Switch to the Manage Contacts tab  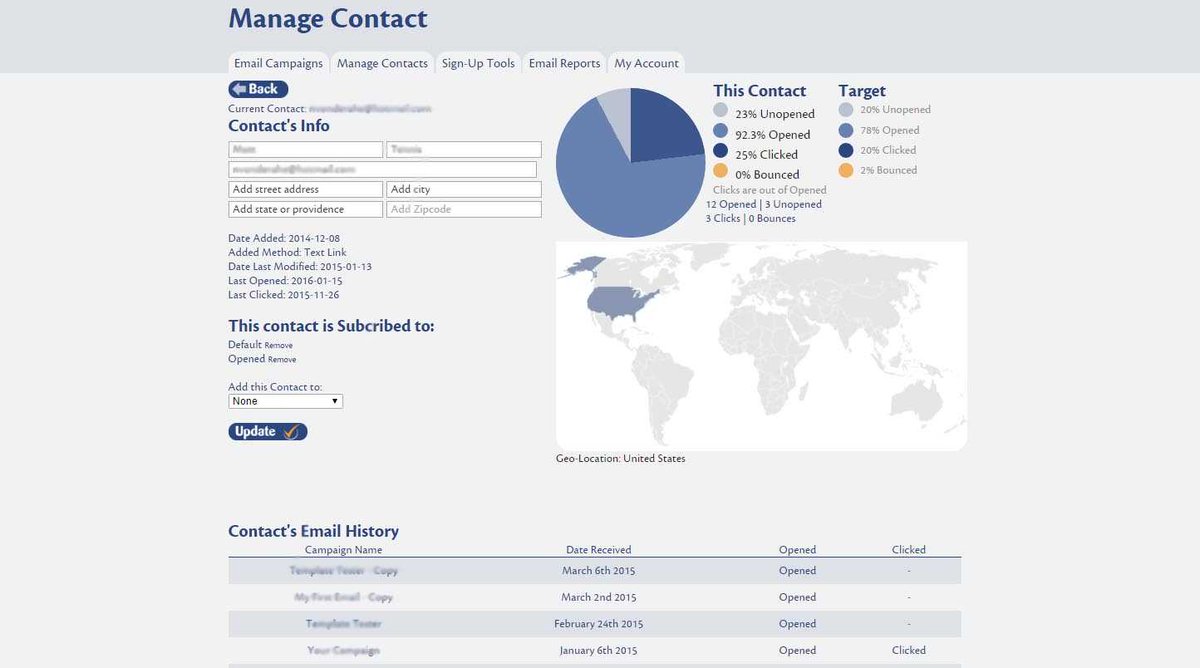[382, 63]
